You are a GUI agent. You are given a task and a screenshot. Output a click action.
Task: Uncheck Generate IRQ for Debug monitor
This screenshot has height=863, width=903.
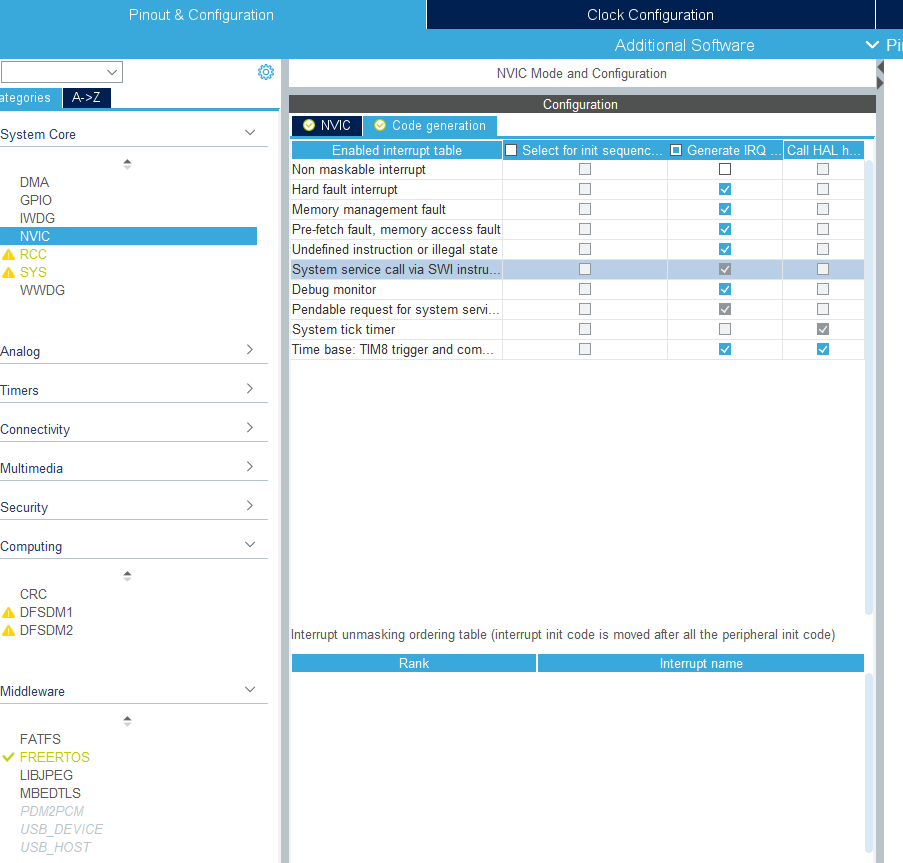pyautogui.click(x=725, y=289)
